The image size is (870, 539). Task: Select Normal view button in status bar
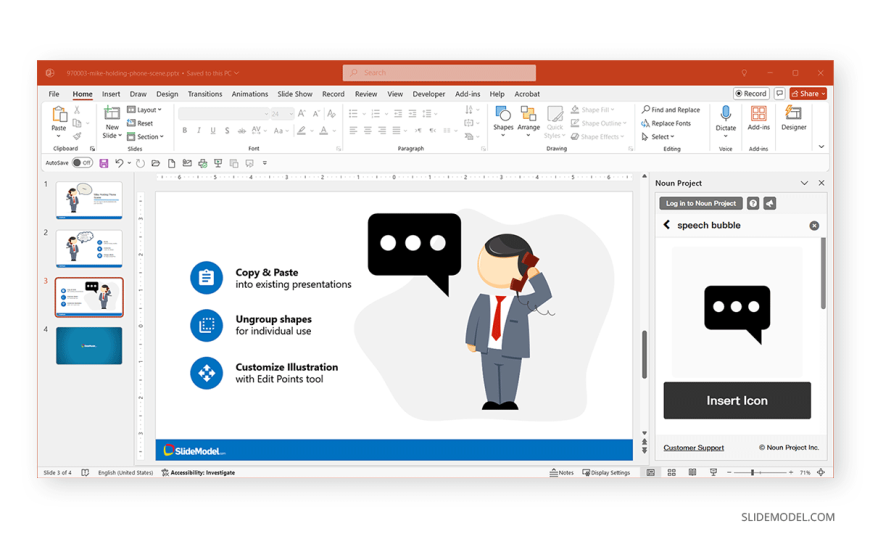pos(650,472)
